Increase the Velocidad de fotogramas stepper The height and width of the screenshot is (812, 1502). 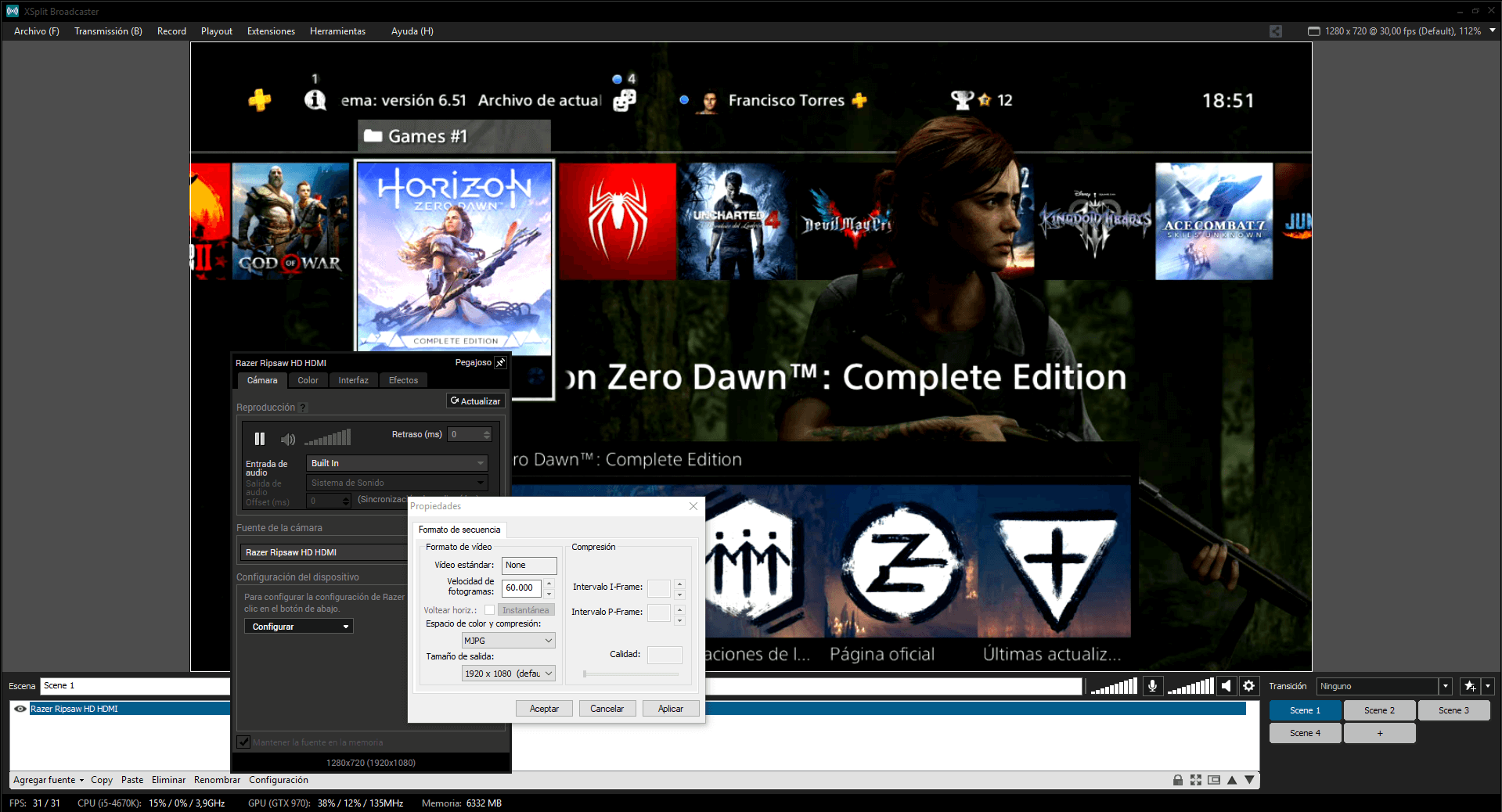pos(549,583)
